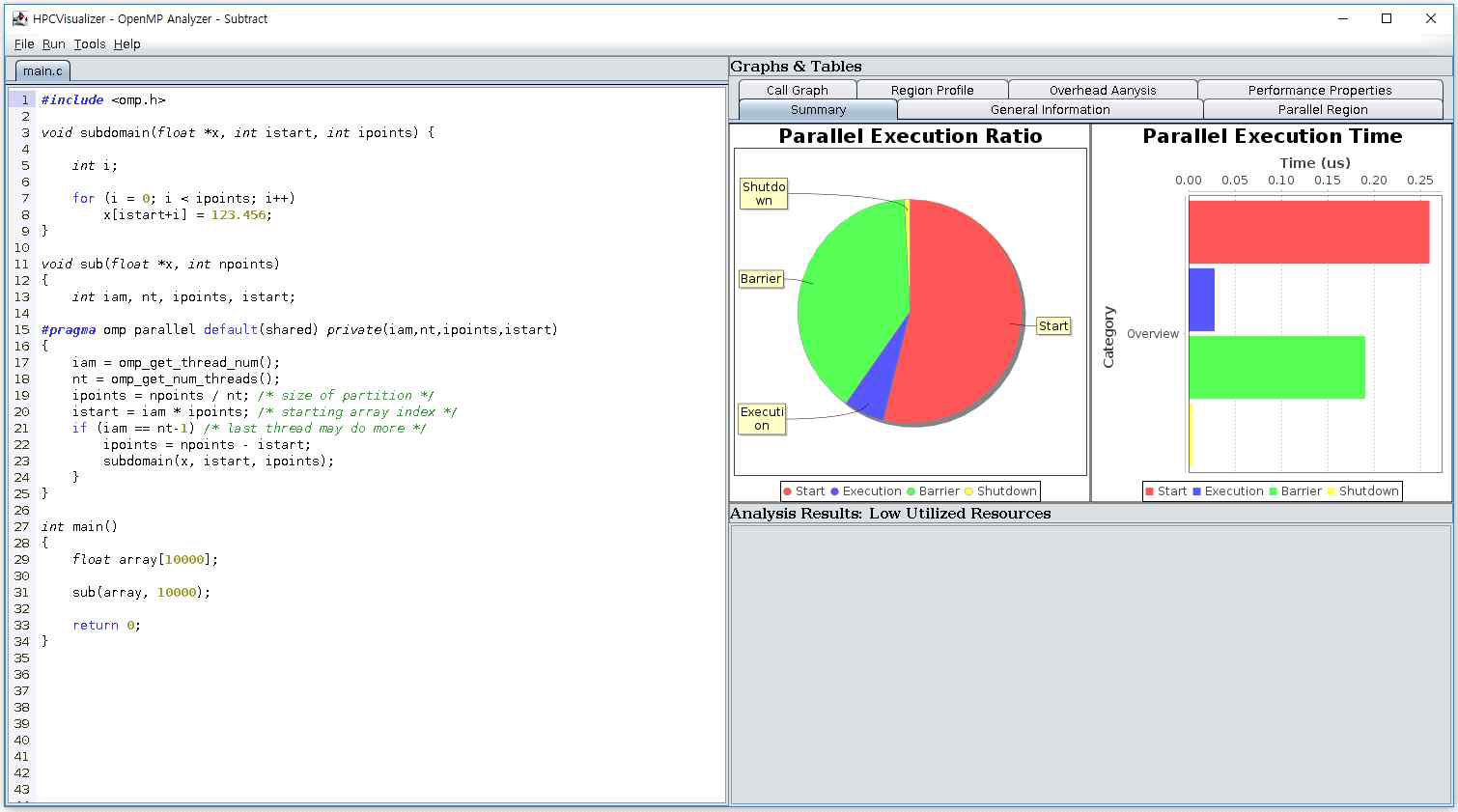1458x812 pixels.
Task: Click the Barrier pie chart label
Action: tap(761, 278)
